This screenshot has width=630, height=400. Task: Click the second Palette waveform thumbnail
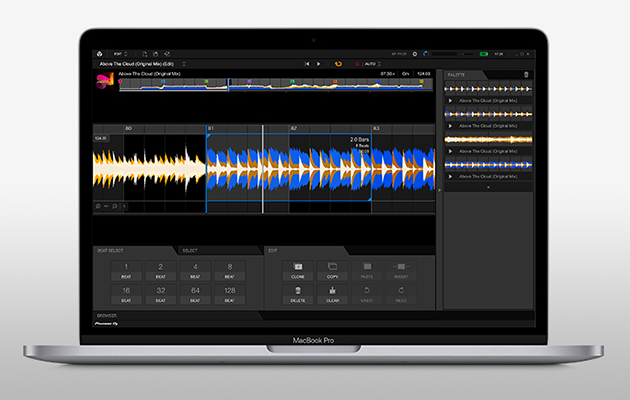(488, 114)
